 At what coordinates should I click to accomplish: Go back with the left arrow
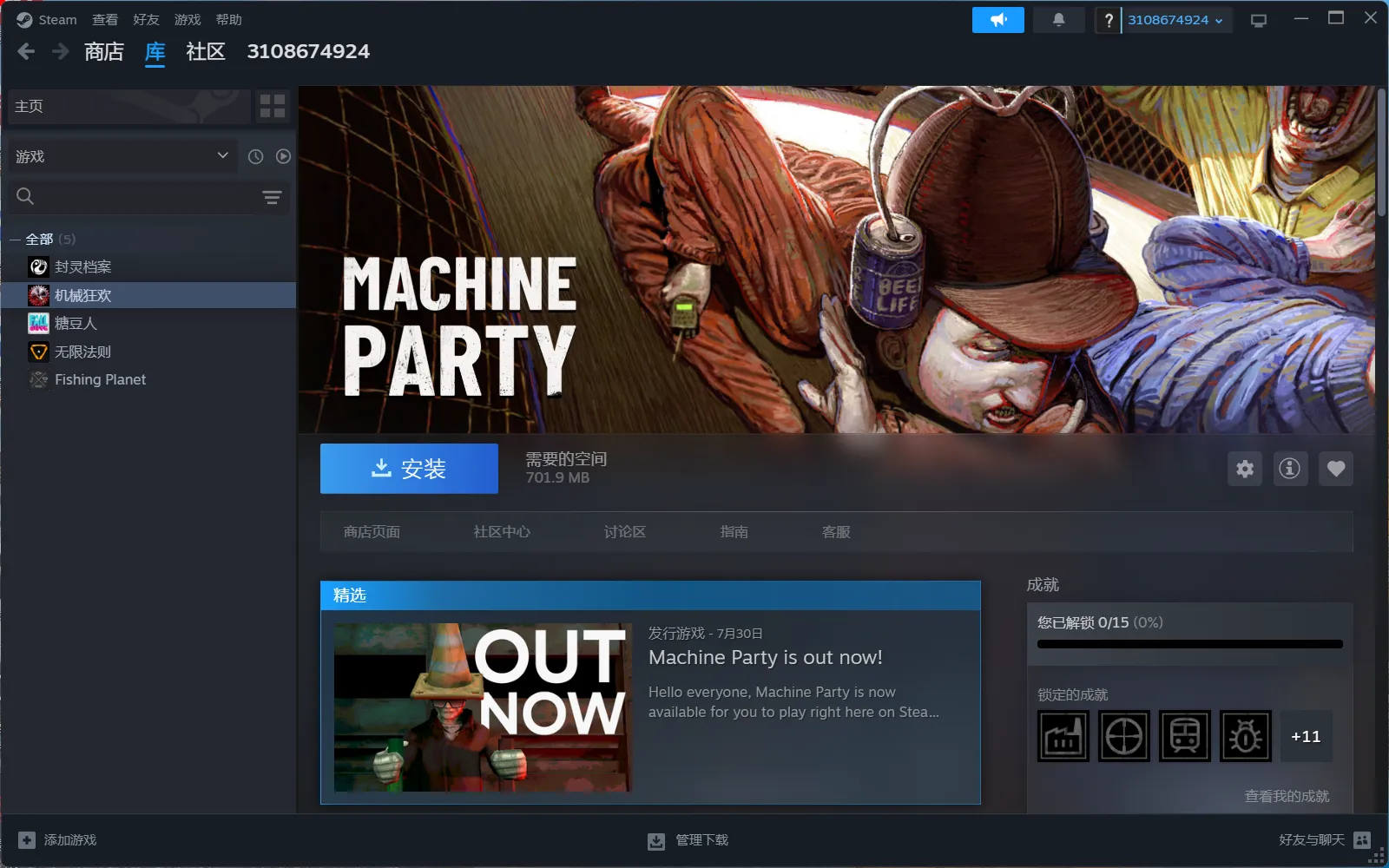point(26,52)
